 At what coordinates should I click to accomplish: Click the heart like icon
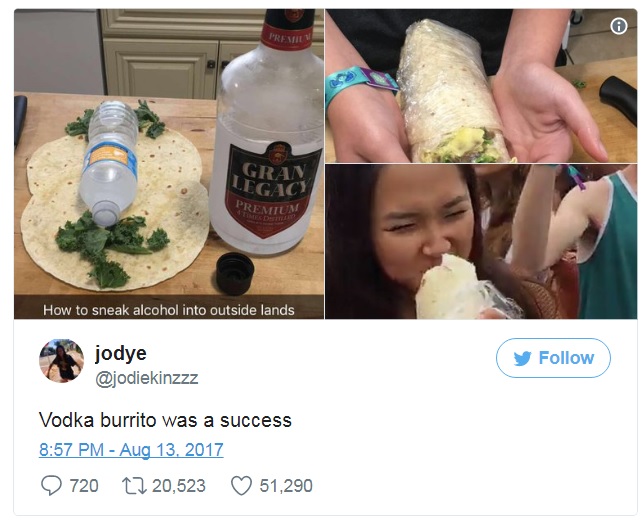point(242,486)
